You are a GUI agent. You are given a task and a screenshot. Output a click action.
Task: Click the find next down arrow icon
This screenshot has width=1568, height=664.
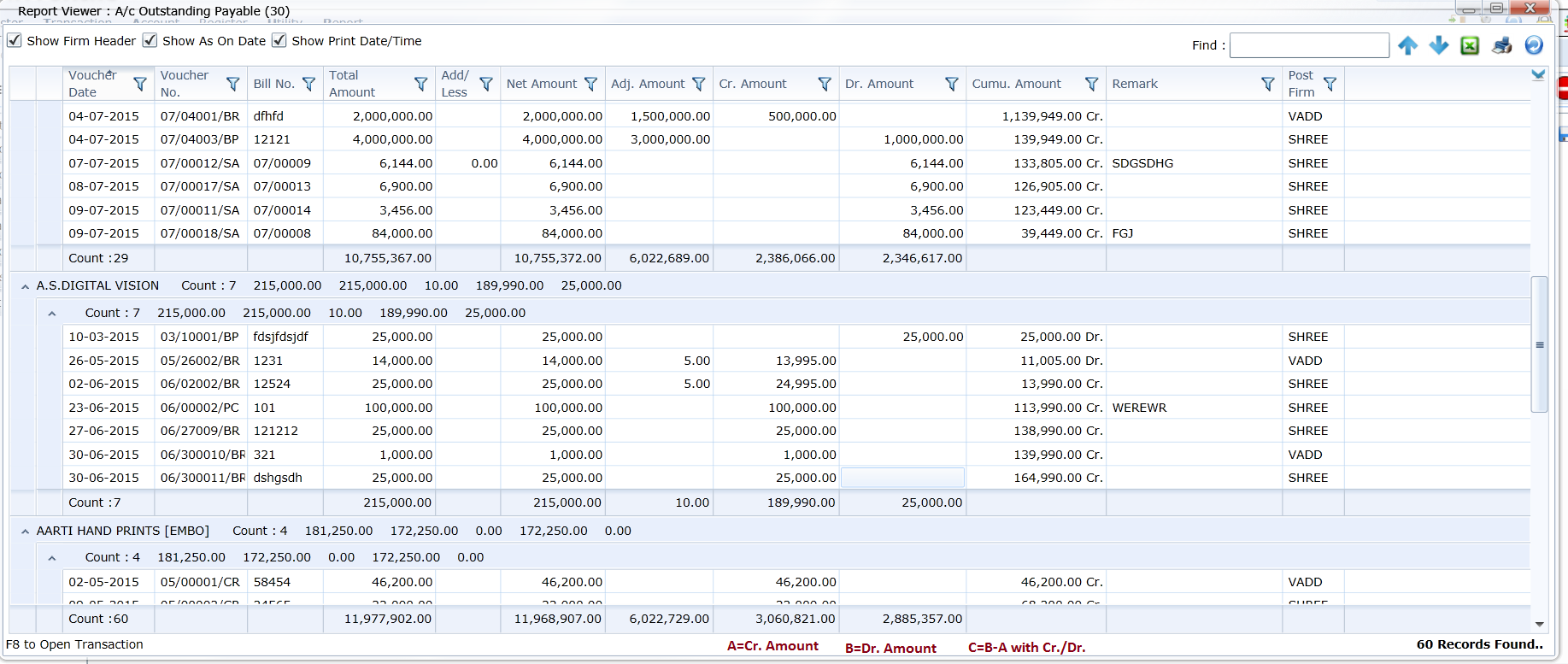pyautogui.click(x=1439, y=45)
